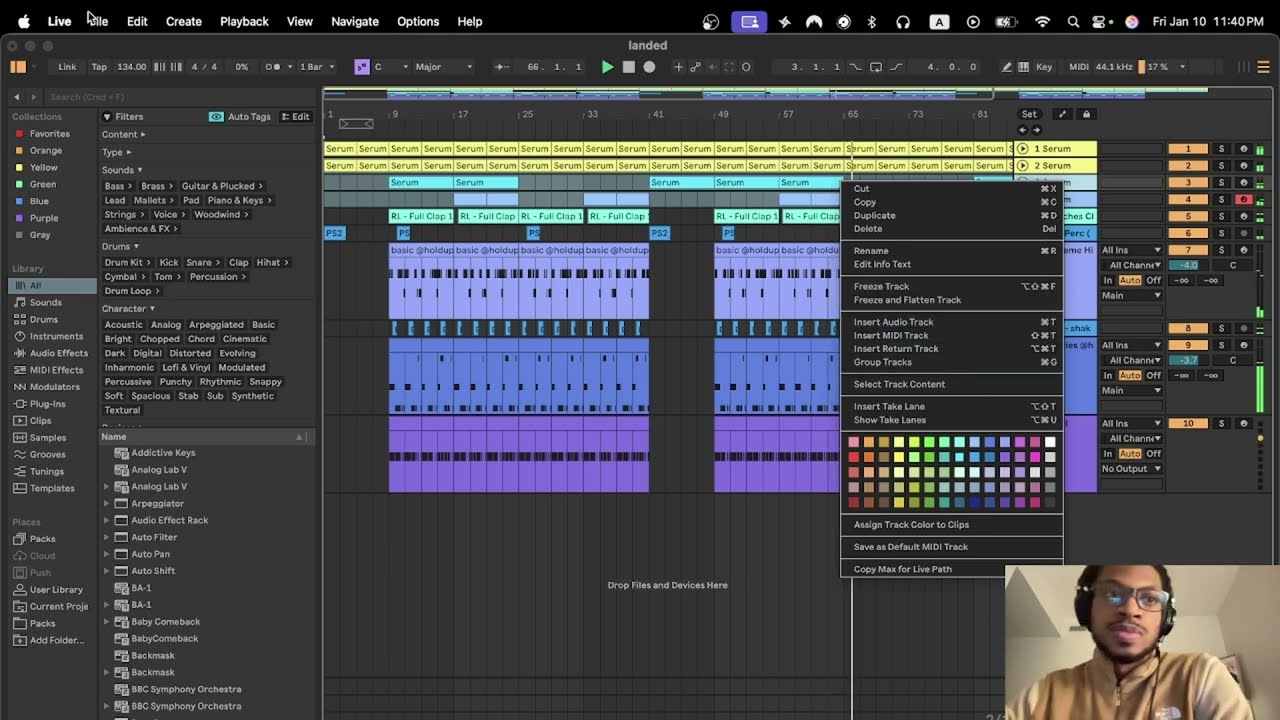Open the Apple menu

23,21
